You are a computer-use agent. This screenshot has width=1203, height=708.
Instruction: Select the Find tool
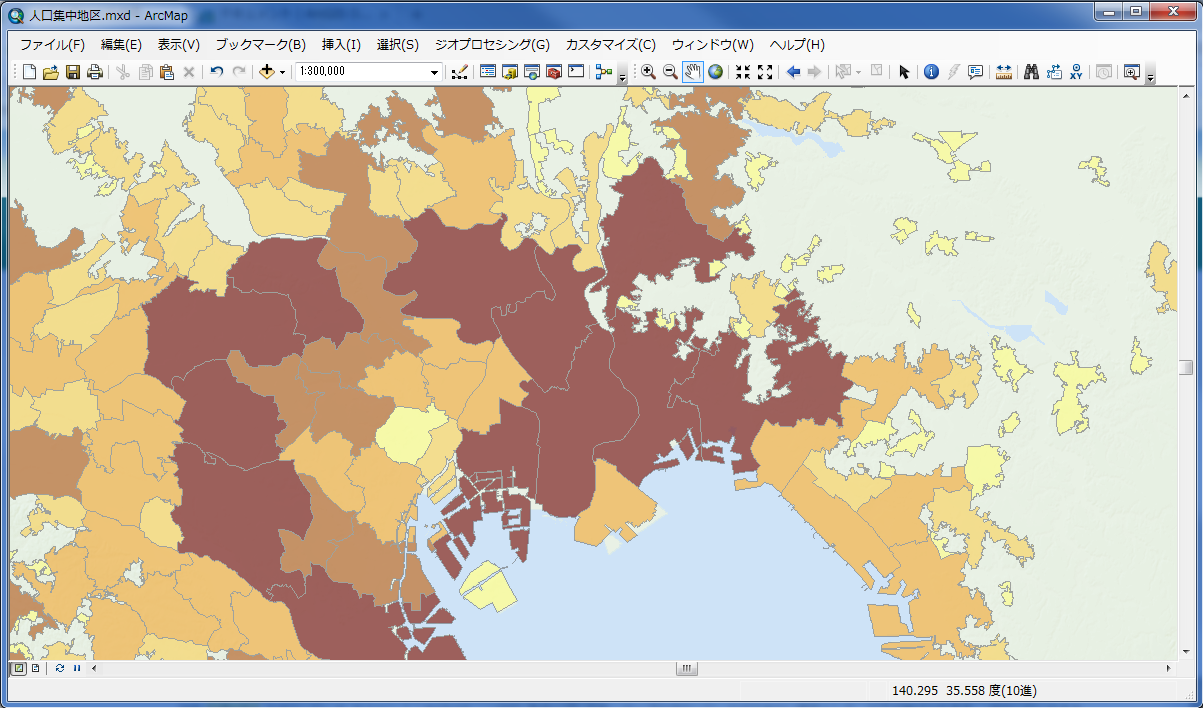(x=1031, y=71)
